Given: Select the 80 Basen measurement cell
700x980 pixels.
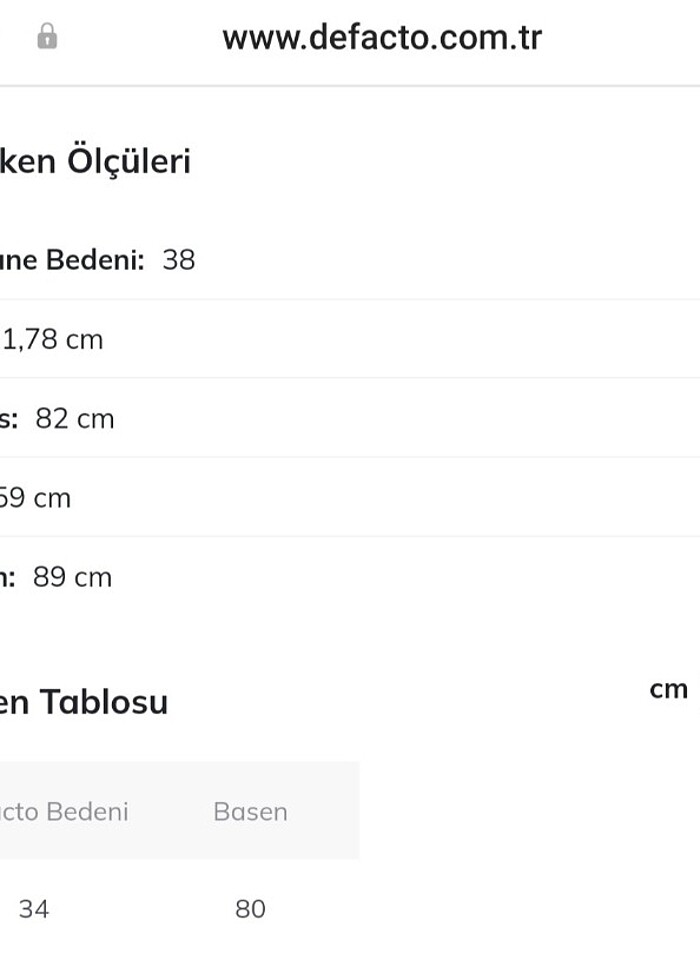Looking at the screenshot, I should (251, 910).
